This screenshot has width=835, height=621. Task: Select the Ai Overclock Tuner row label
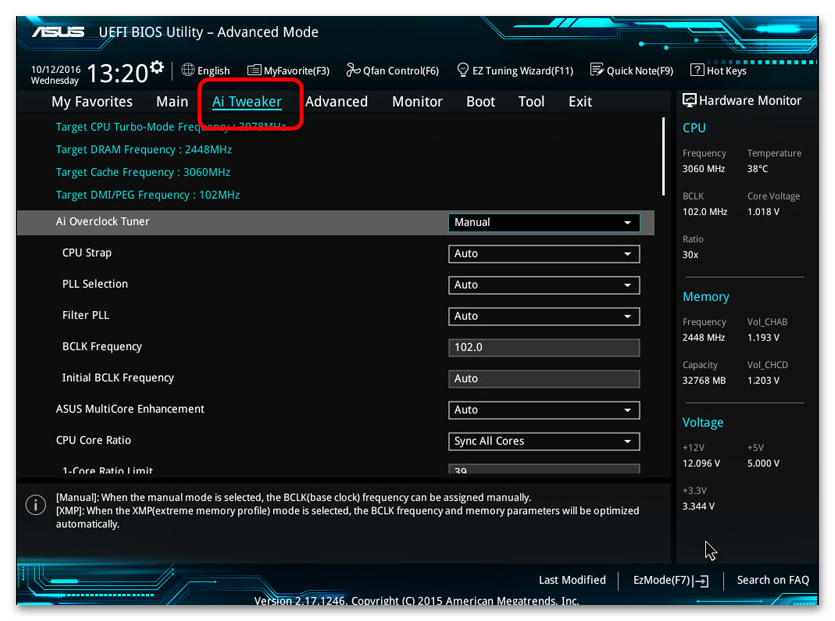point(102,222)
